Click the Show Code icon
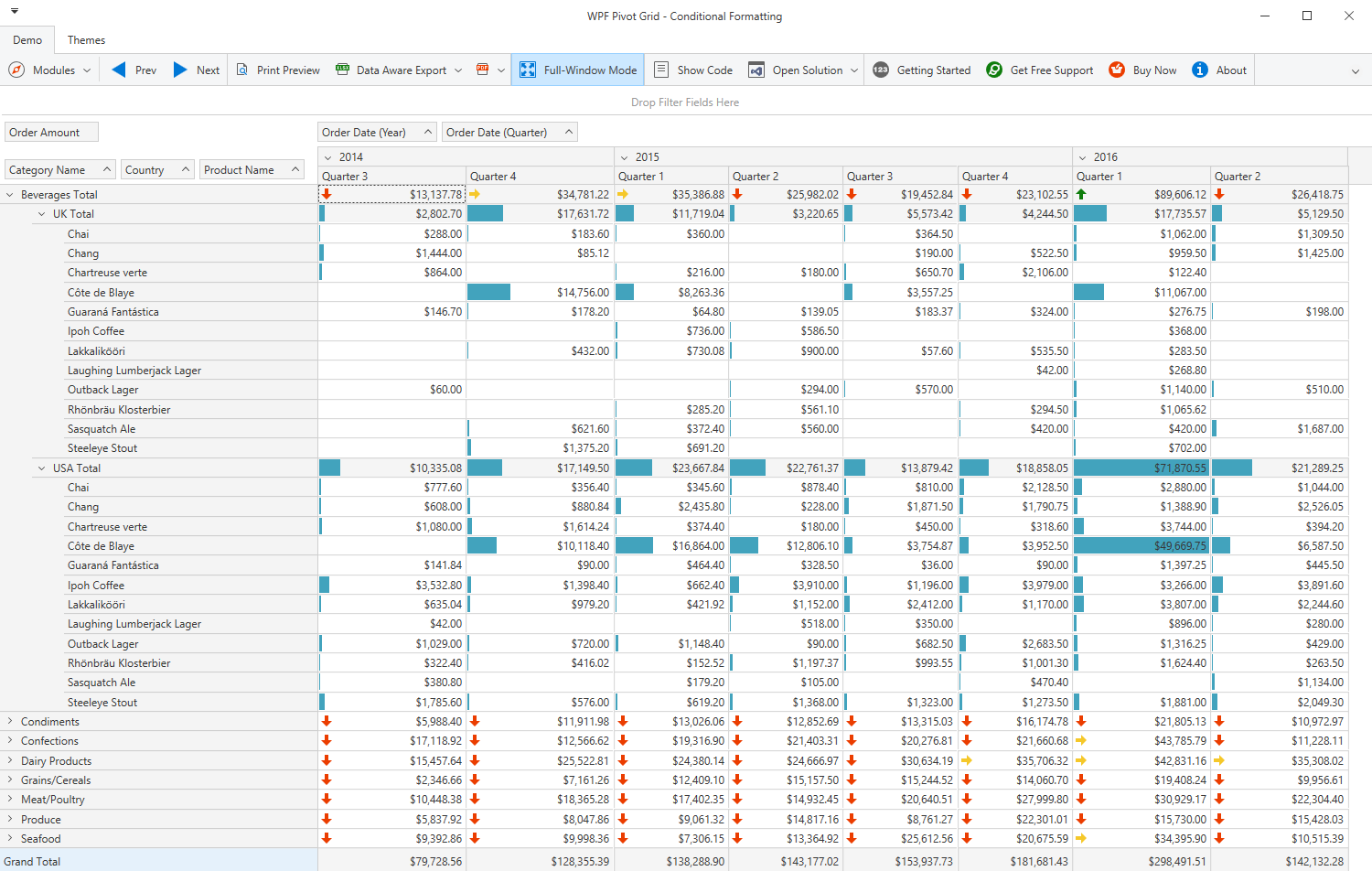 tap(661, 70)
